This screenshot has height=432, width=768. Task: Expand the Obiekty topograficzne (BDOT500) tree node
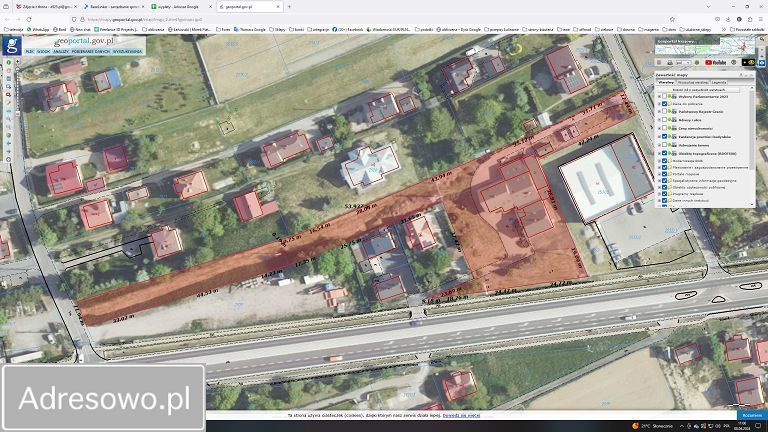(x=659, y=152)
